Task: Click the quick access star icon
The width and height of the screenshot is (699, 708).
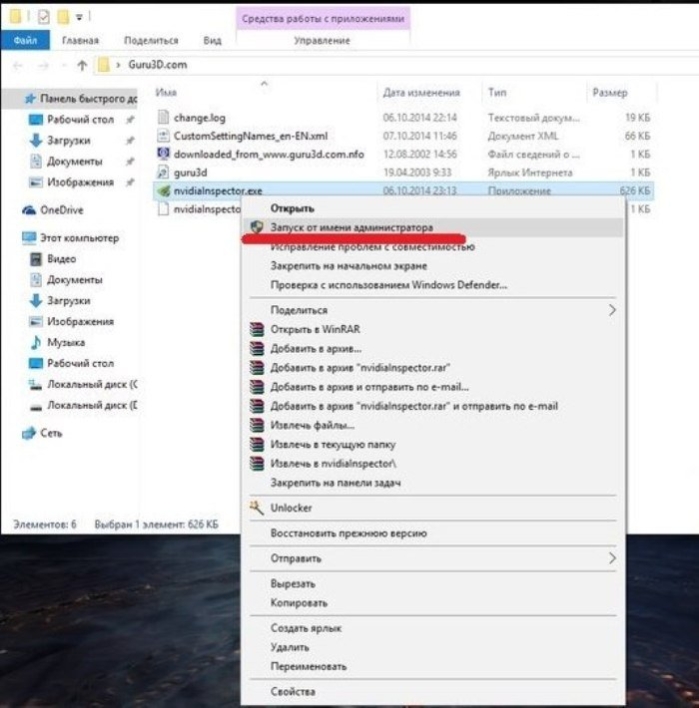Action: pyautogui.click(x=30, y=98)
